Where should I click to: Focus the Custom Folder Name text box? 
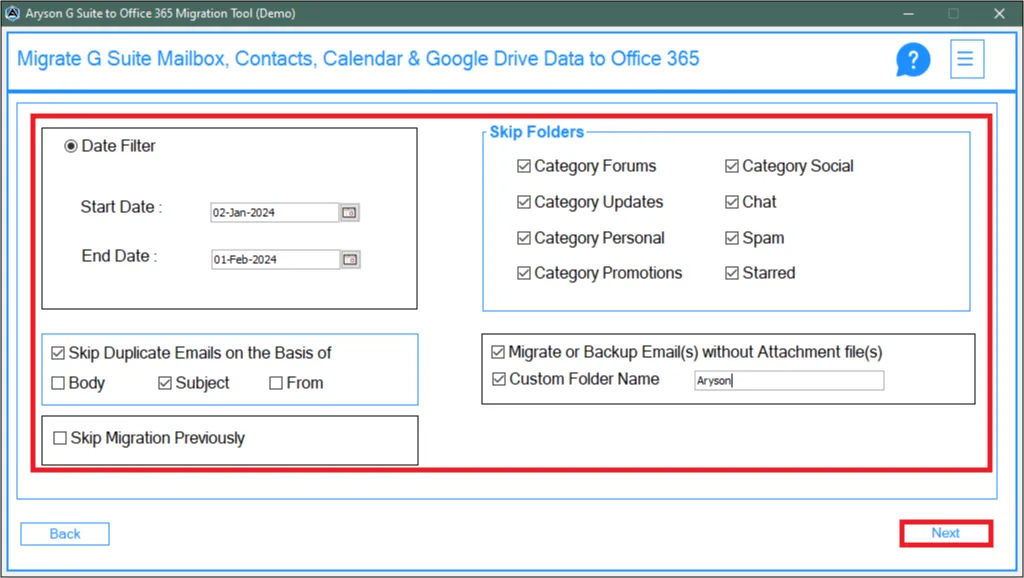pos(789,381)
